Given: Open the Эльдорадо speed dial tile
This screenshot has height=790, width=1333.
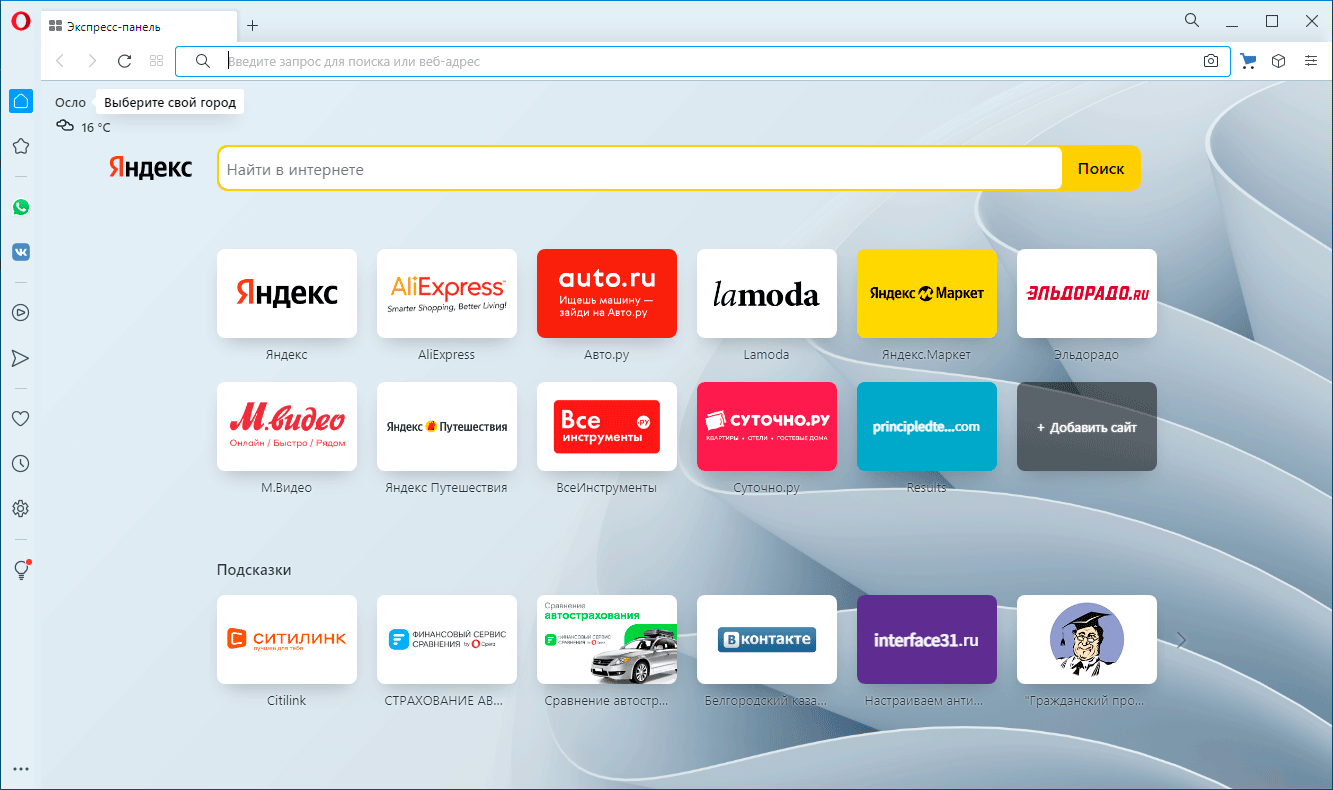Looking at the screenshot, I should pos(1087,293).
